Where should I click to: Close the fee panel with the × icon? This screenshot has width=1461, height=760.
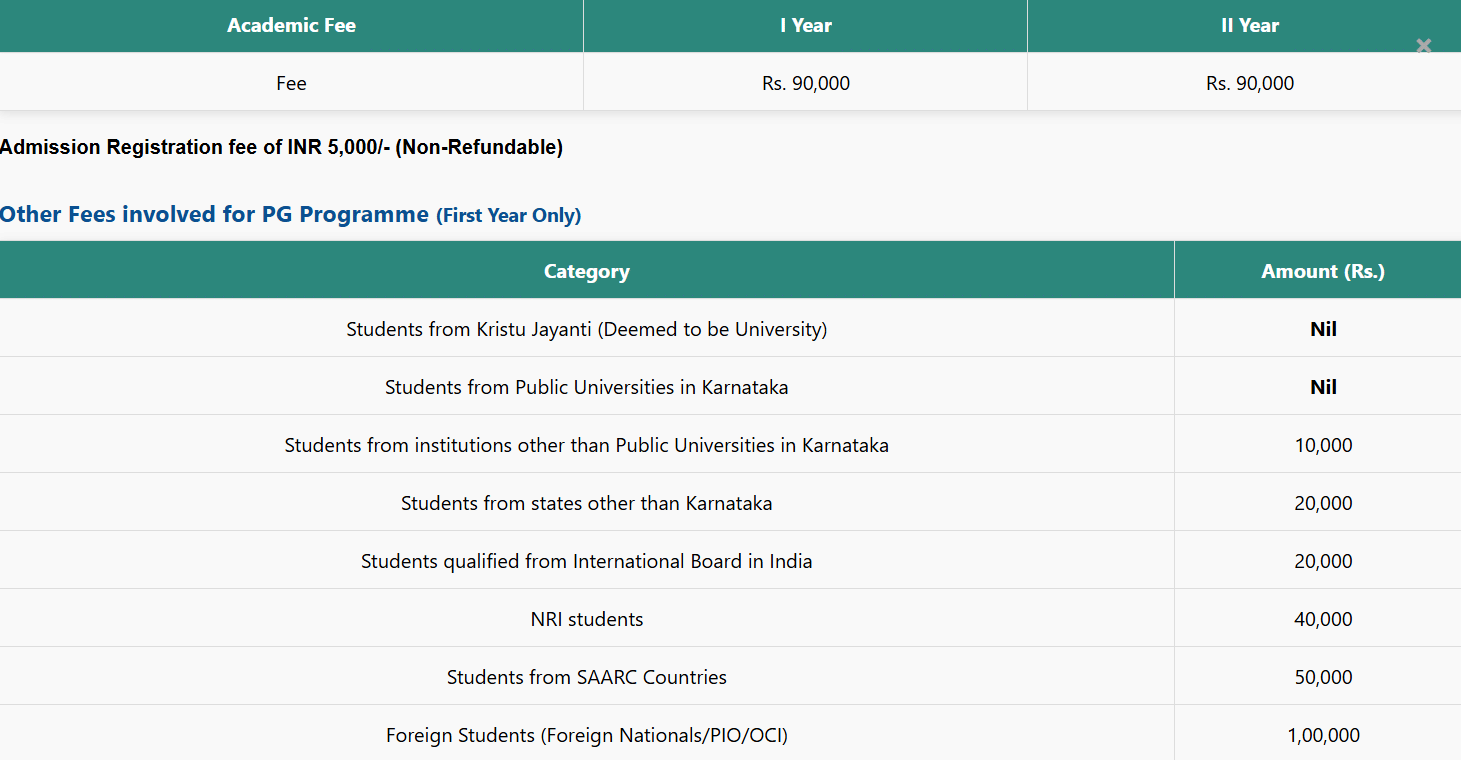[1424, 46]
